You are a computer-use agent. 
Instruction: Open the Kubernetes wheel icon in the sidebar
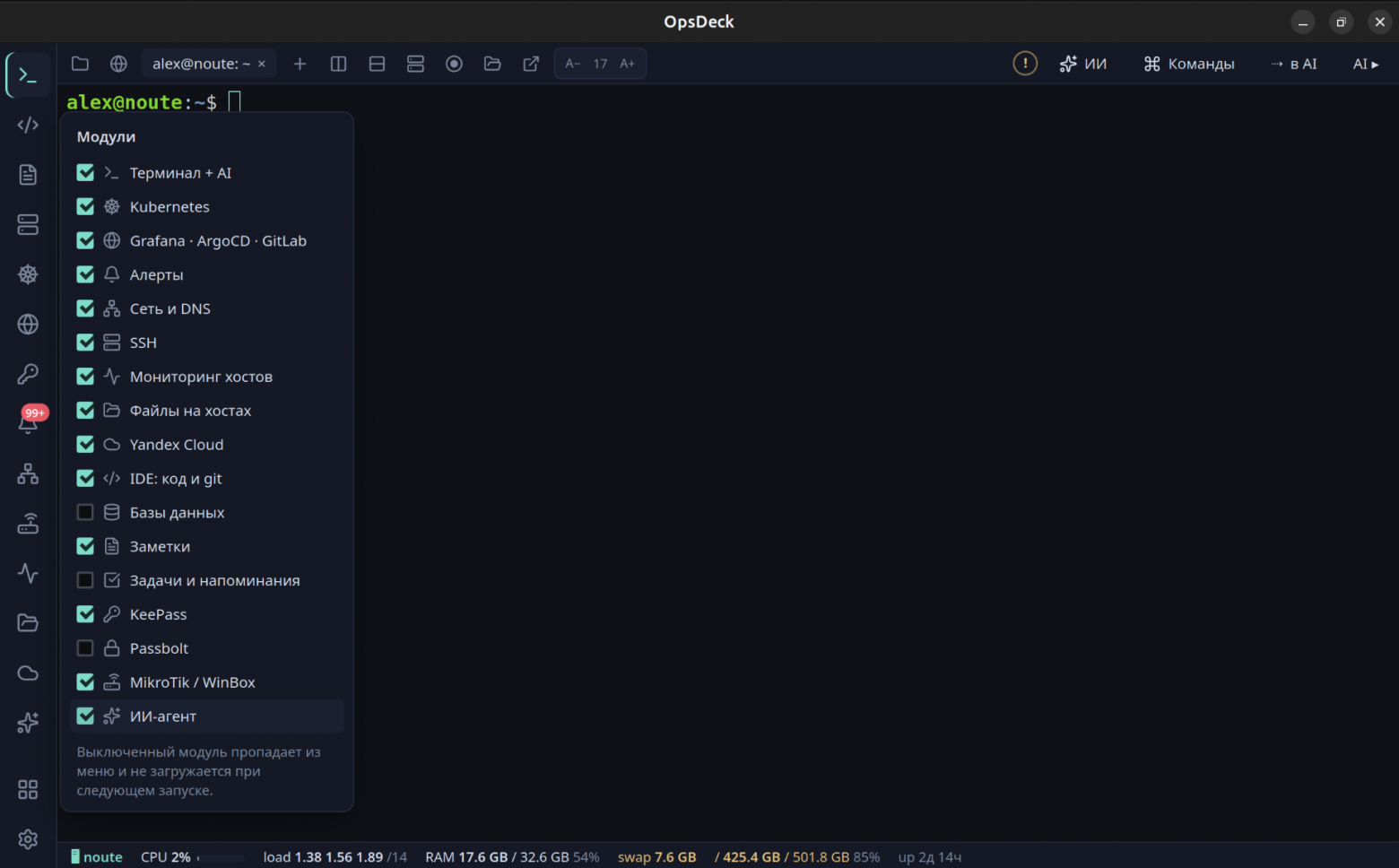28,274
